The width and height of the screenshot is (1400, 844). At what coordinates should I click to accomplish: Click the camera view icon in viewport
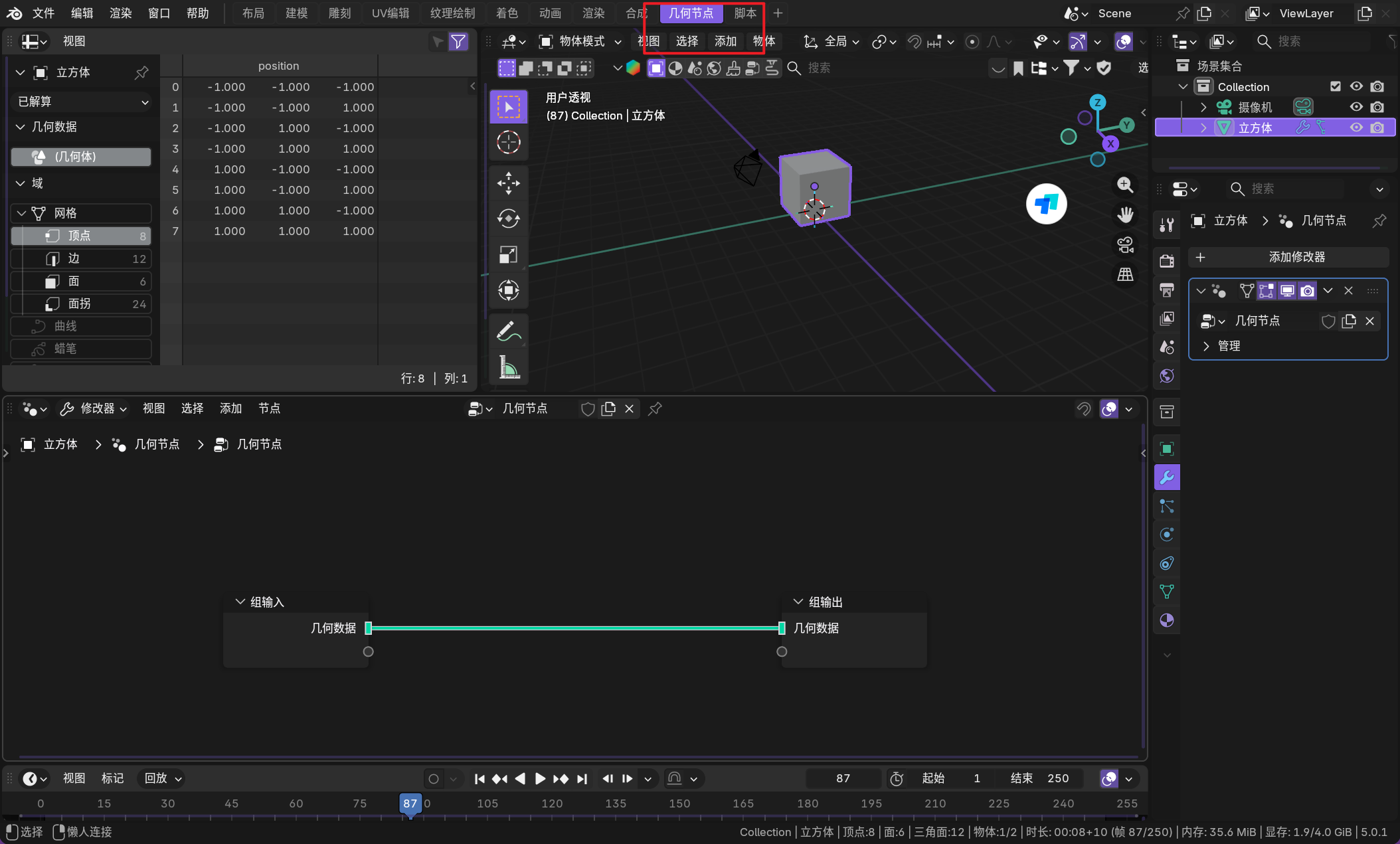pyautogui.click(x=1125, y=245)
